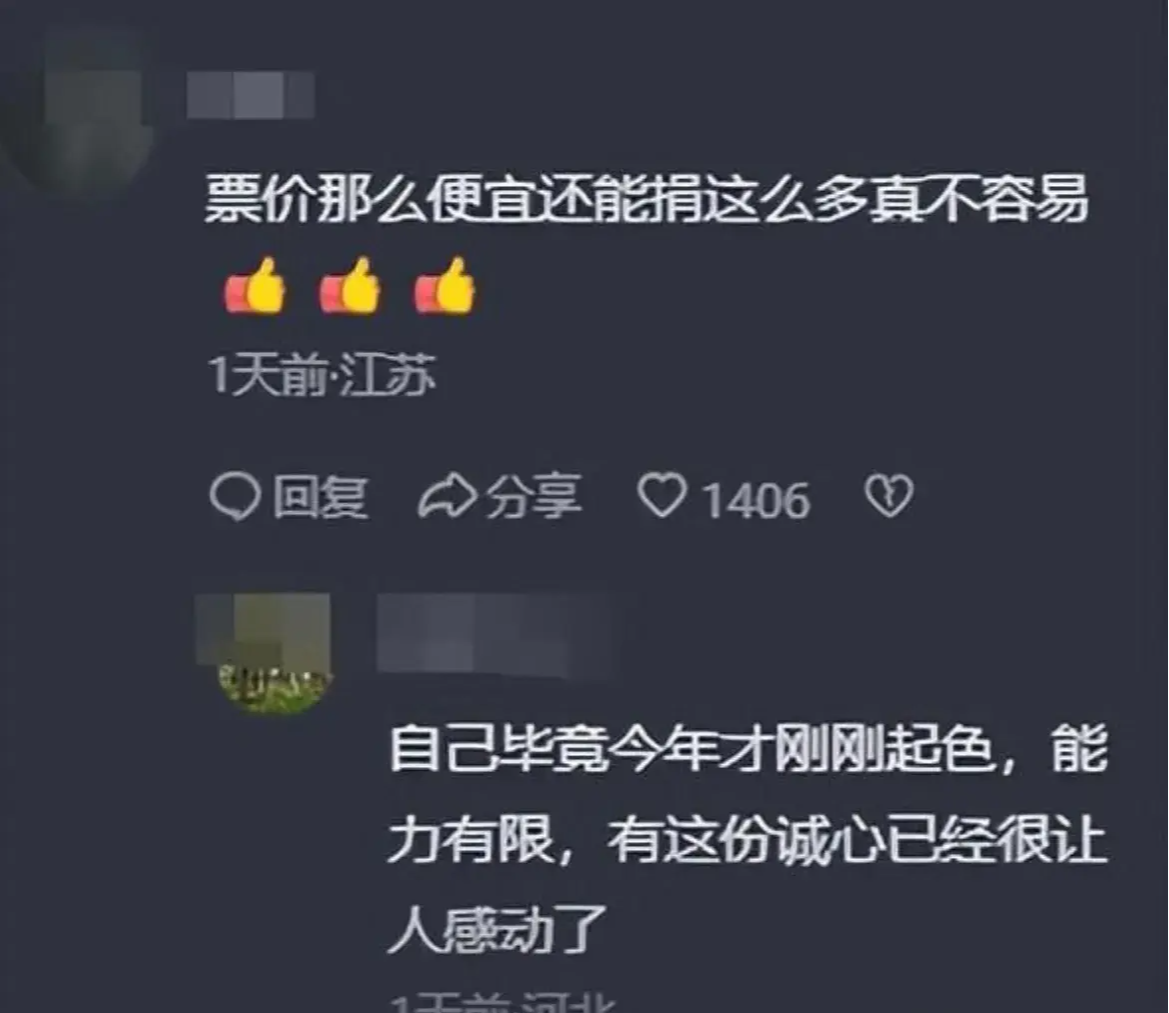
Task: Click the rightmost thumbs-up emoji
Action: [x=444, y=286]
